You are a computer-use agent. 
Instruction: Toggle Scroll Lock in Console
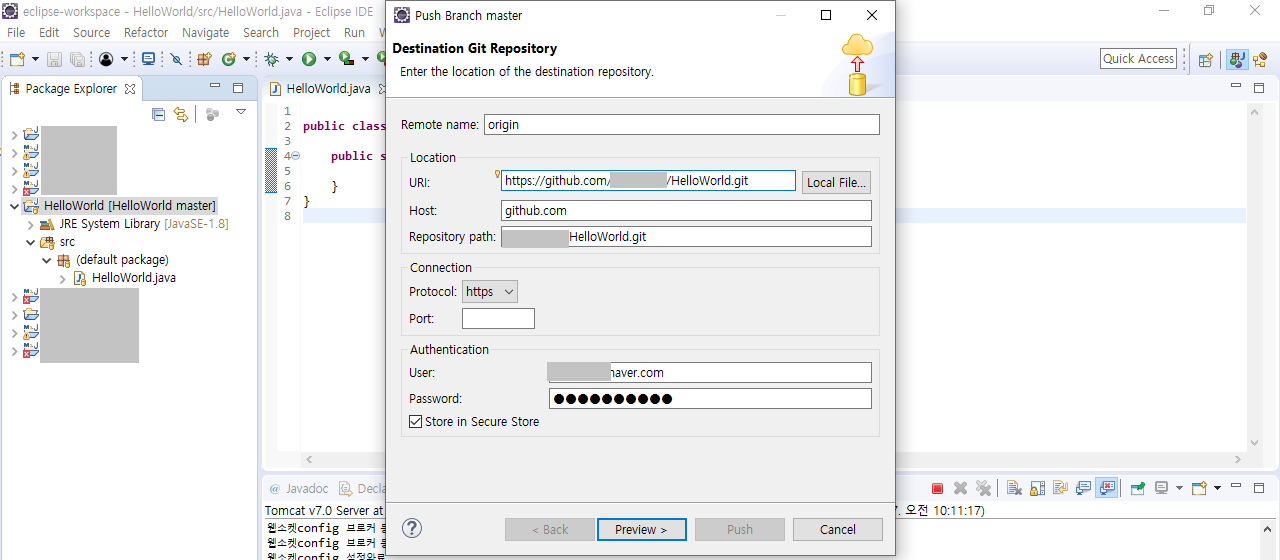coord(1038,489)
